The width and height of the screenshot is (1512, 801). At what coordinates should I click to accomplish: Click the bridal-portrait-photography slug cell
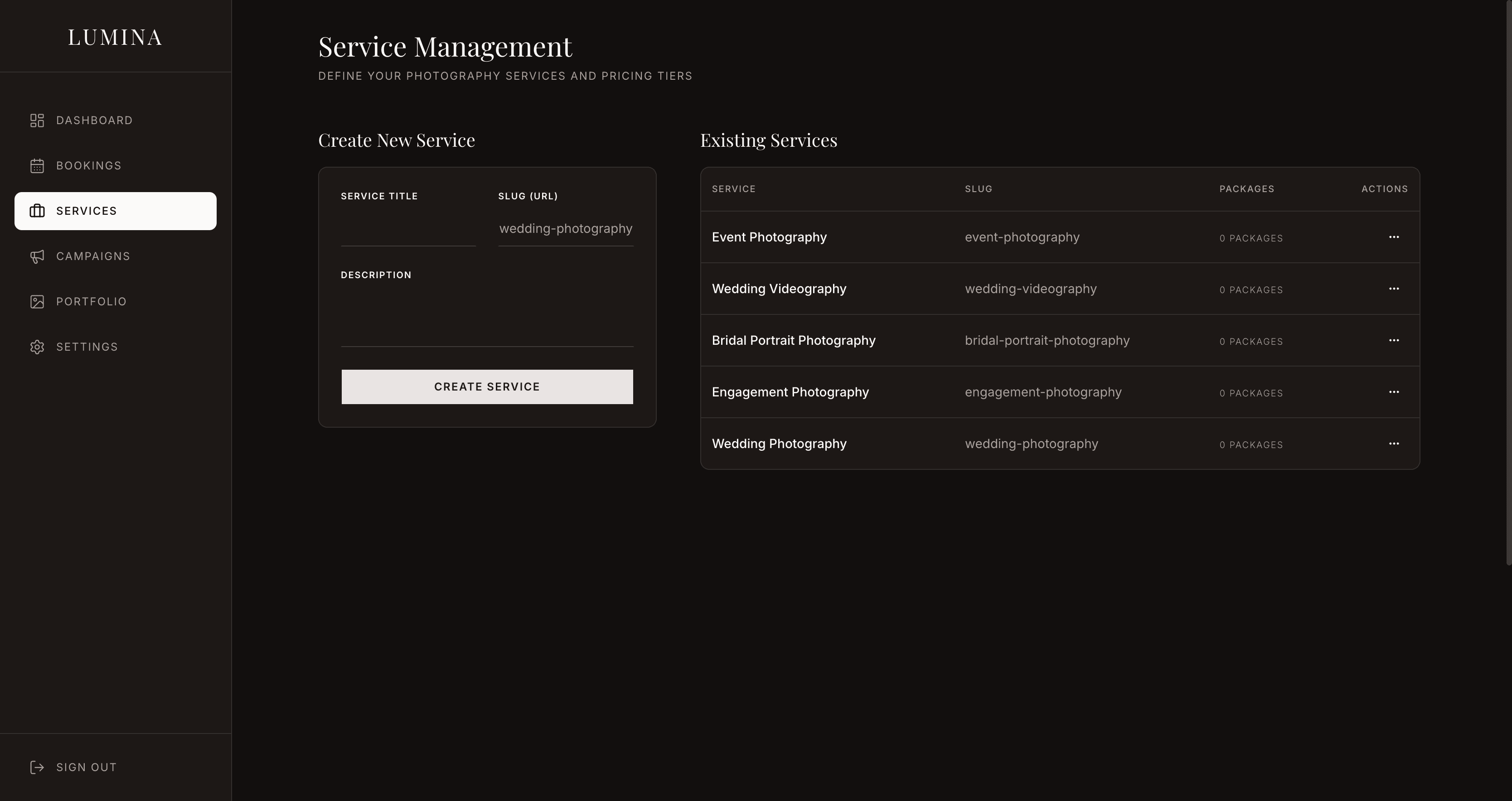1047,340
